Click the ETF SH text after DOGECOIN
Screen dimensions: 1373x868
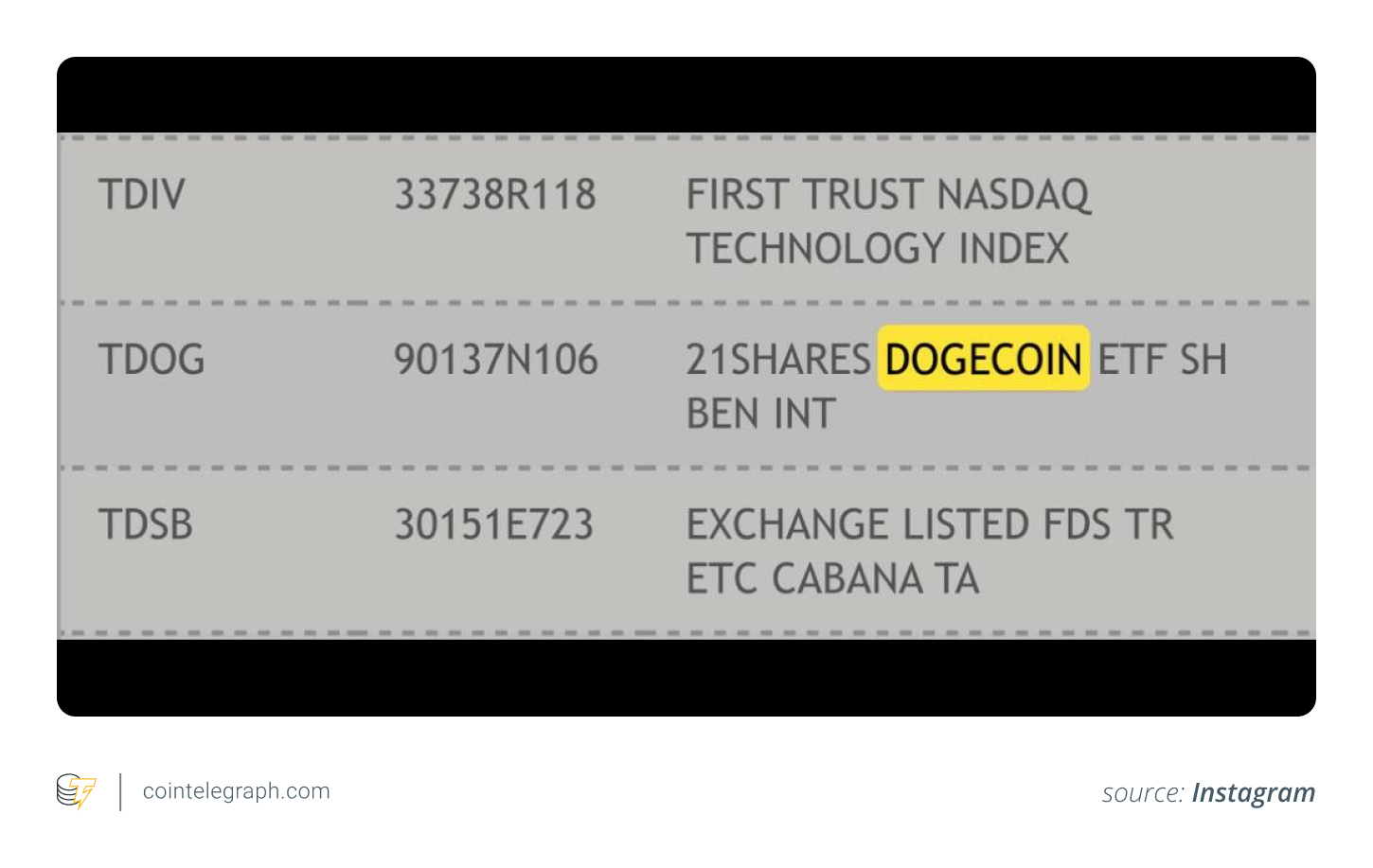pyautogui.click(x=1162, y=360)
